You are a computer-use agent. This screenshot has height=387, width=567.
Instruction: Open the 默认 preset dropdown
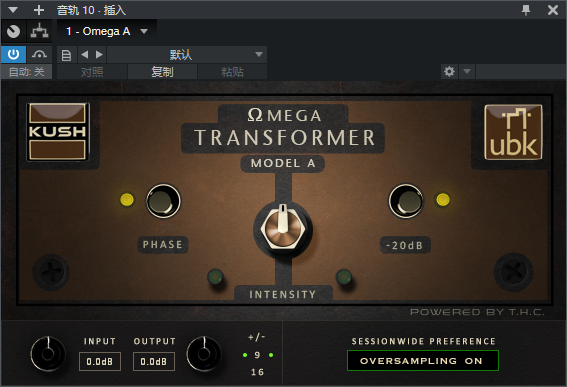click(x=187, y=55)
